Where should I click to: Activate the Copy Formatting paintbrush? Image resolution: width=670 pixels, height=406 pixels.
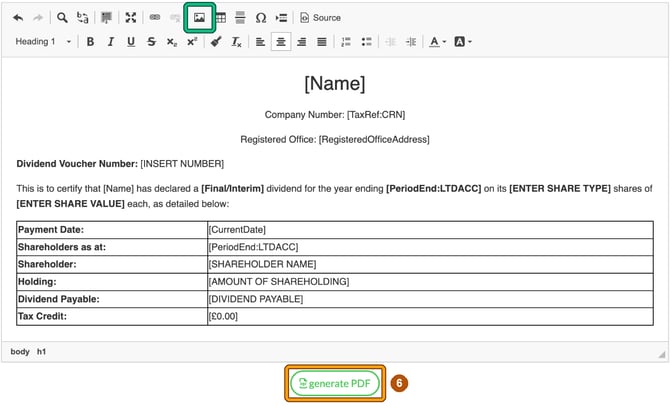coord(216,41)
